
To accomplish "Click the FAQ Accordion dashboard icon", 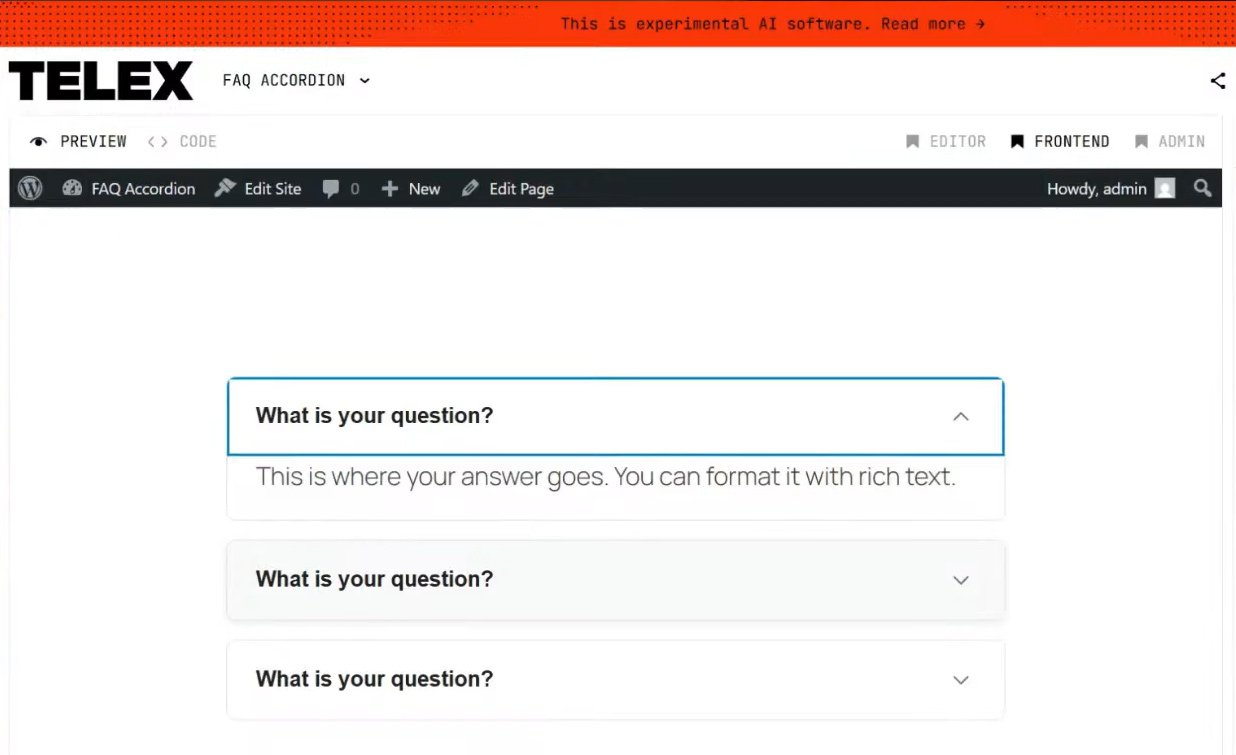I will tap(72, 188).
